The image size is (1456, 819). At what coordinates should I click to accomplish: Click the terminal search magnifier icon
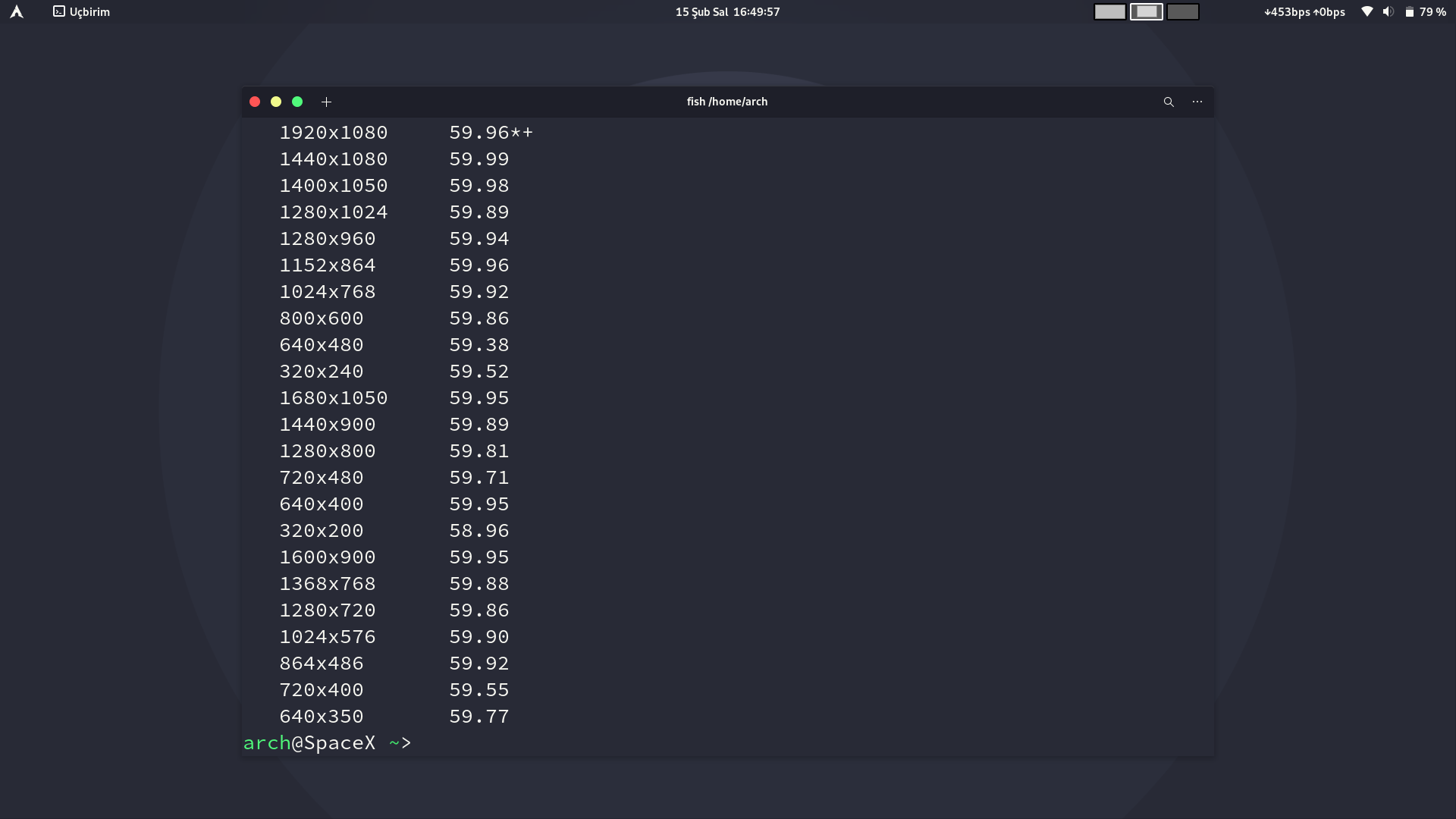pos(1169,102)
